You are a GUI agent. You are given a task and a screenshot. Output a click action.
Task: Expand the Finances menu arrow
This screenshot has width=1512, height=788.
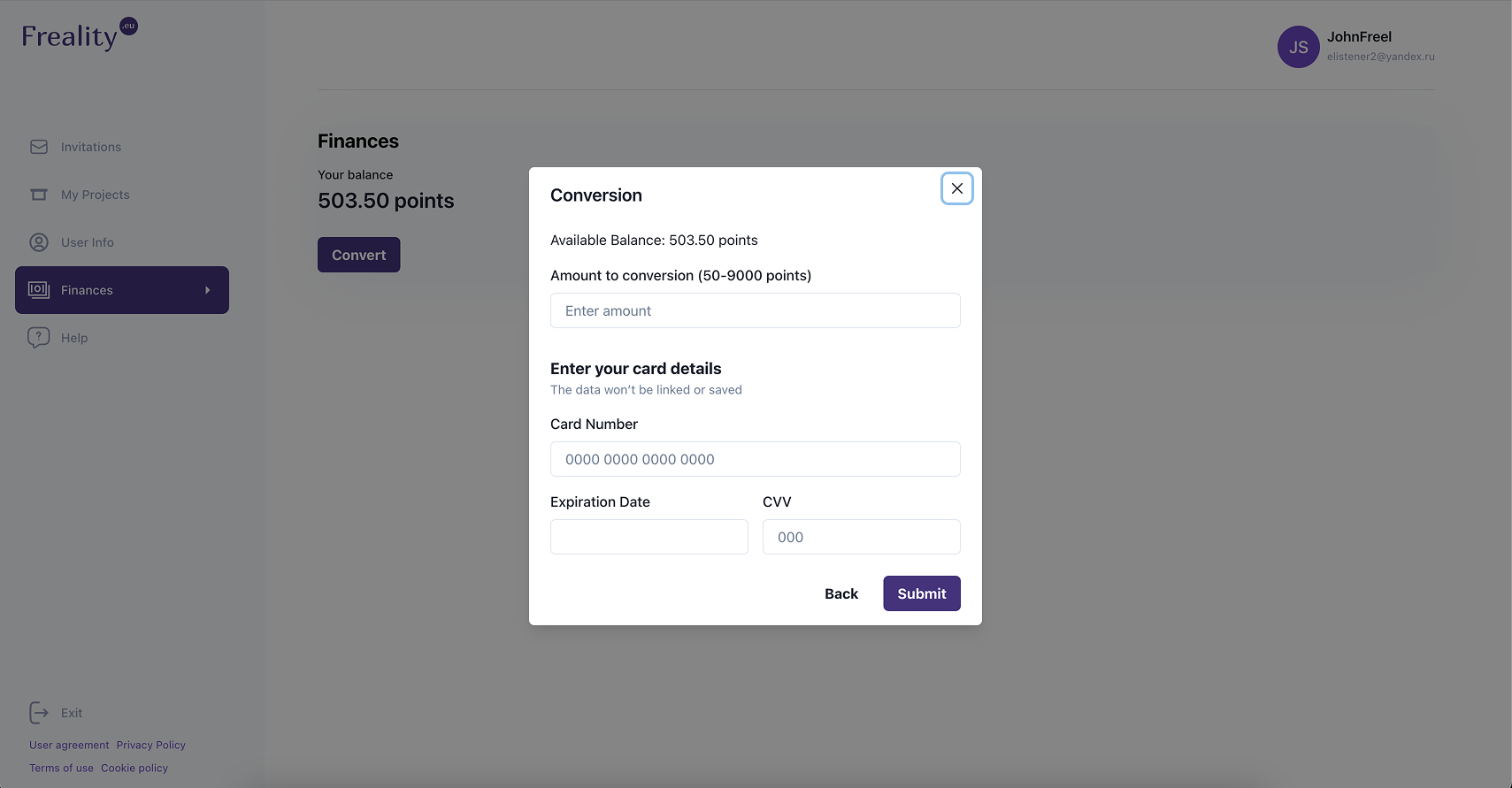click(208, 290)
